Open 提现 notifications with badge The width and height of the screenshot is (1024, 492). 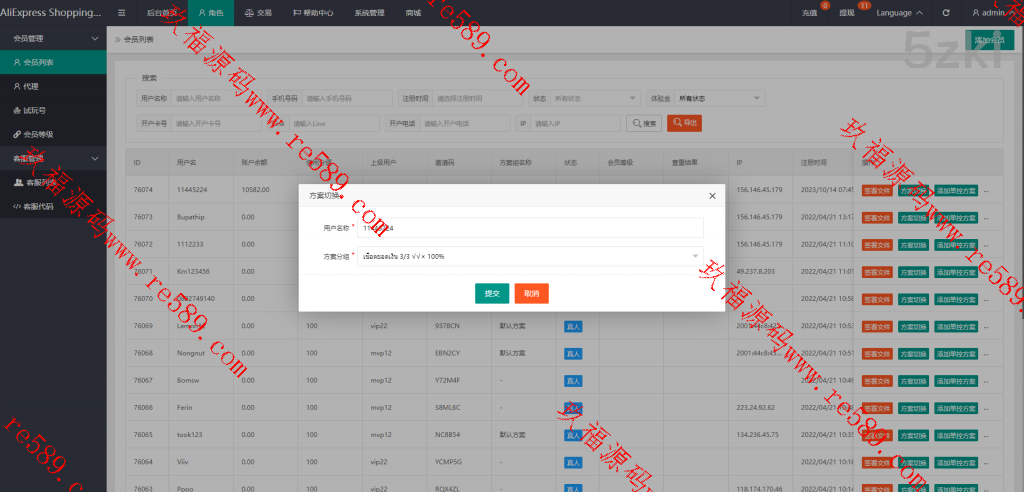(847, 13)
